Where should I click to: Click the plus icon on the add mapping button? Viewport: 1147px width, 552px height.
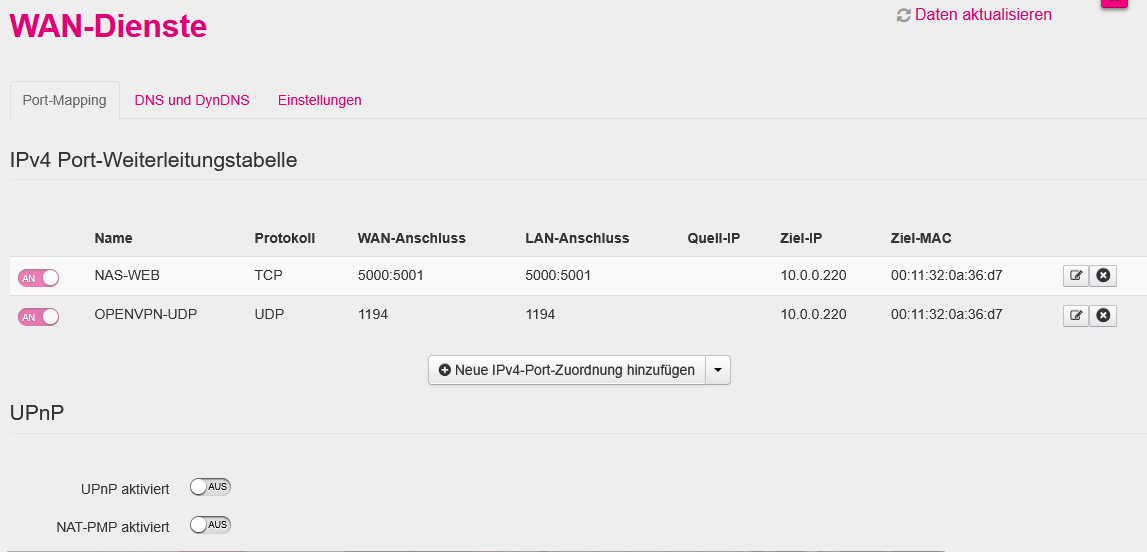[445, 370]
